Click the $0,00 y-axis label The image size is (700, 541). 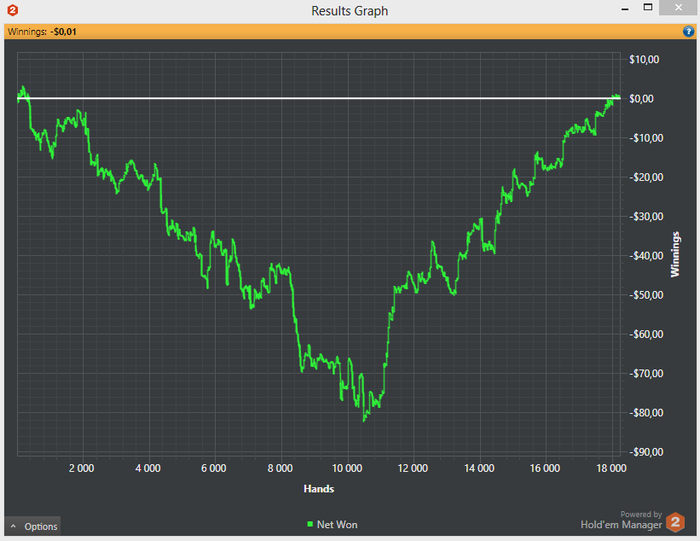[641, 99]
